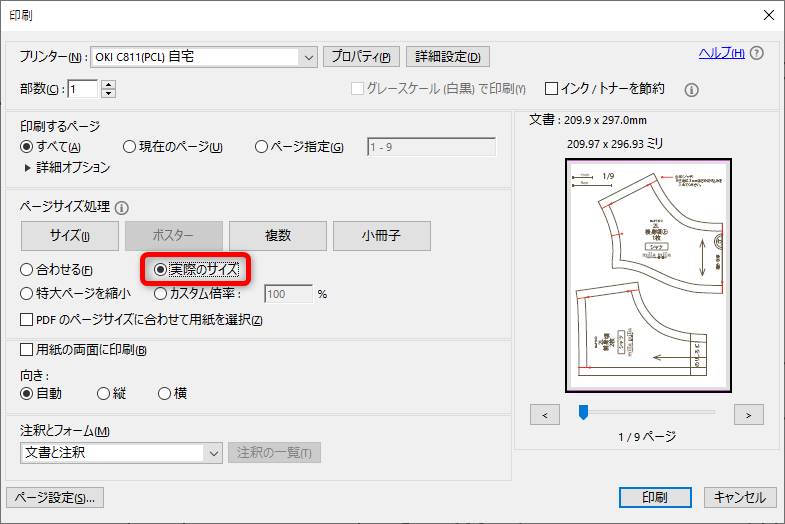Open the ヘルプ help link
Image resolution: width=785 pixels, height=524 pixels.
tap(720, 53)
